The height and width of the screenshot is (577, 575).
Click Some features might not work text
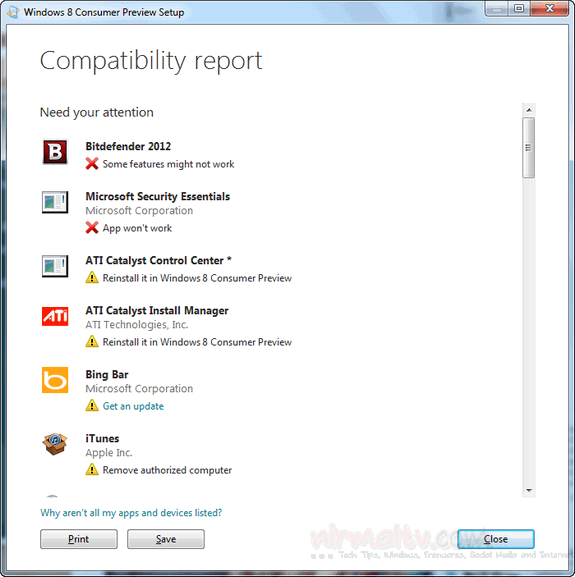pyautogui.click(x=168, y=164)
